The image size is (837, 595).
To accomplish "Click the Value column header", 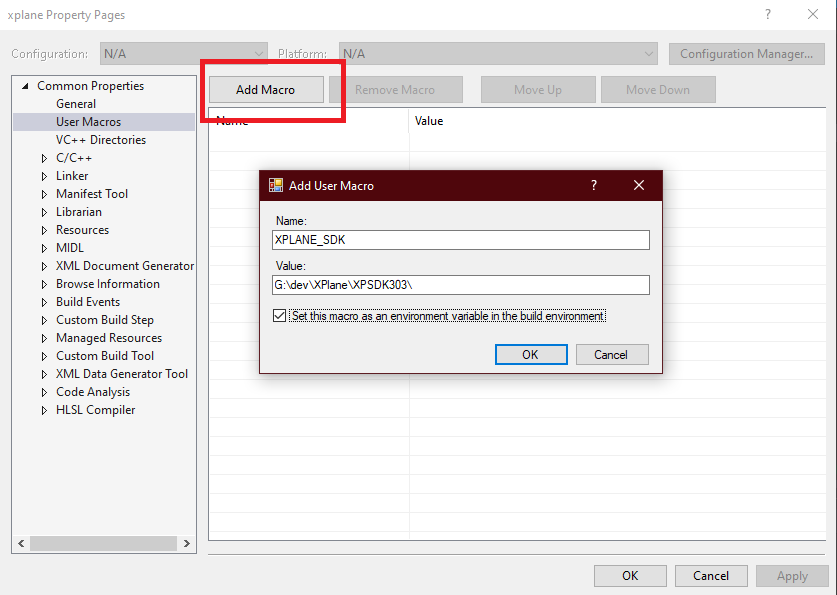I will tap(429, 121).
